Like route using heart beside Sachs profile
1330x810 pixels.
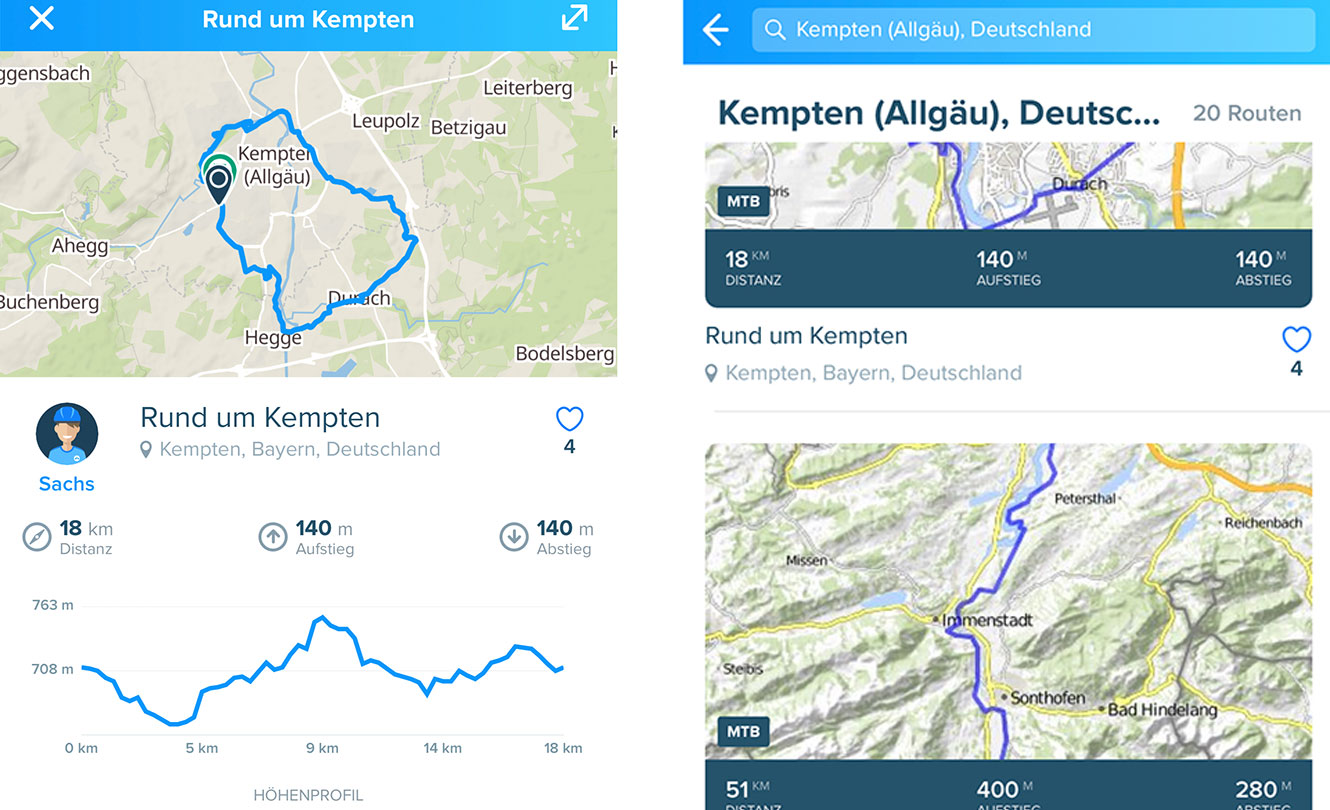tap(569, 419)
